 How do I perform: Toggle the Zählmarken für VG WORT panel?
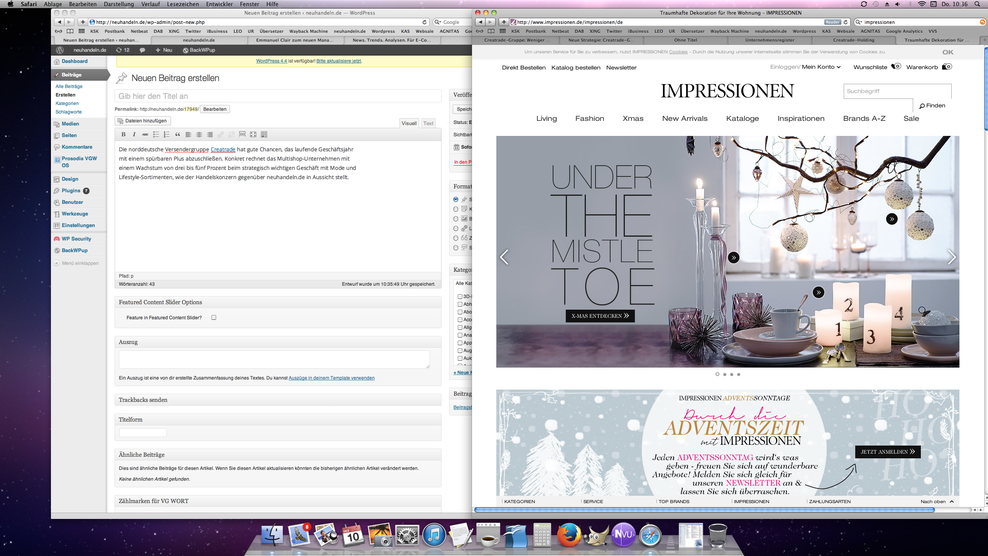coord(278,501)
